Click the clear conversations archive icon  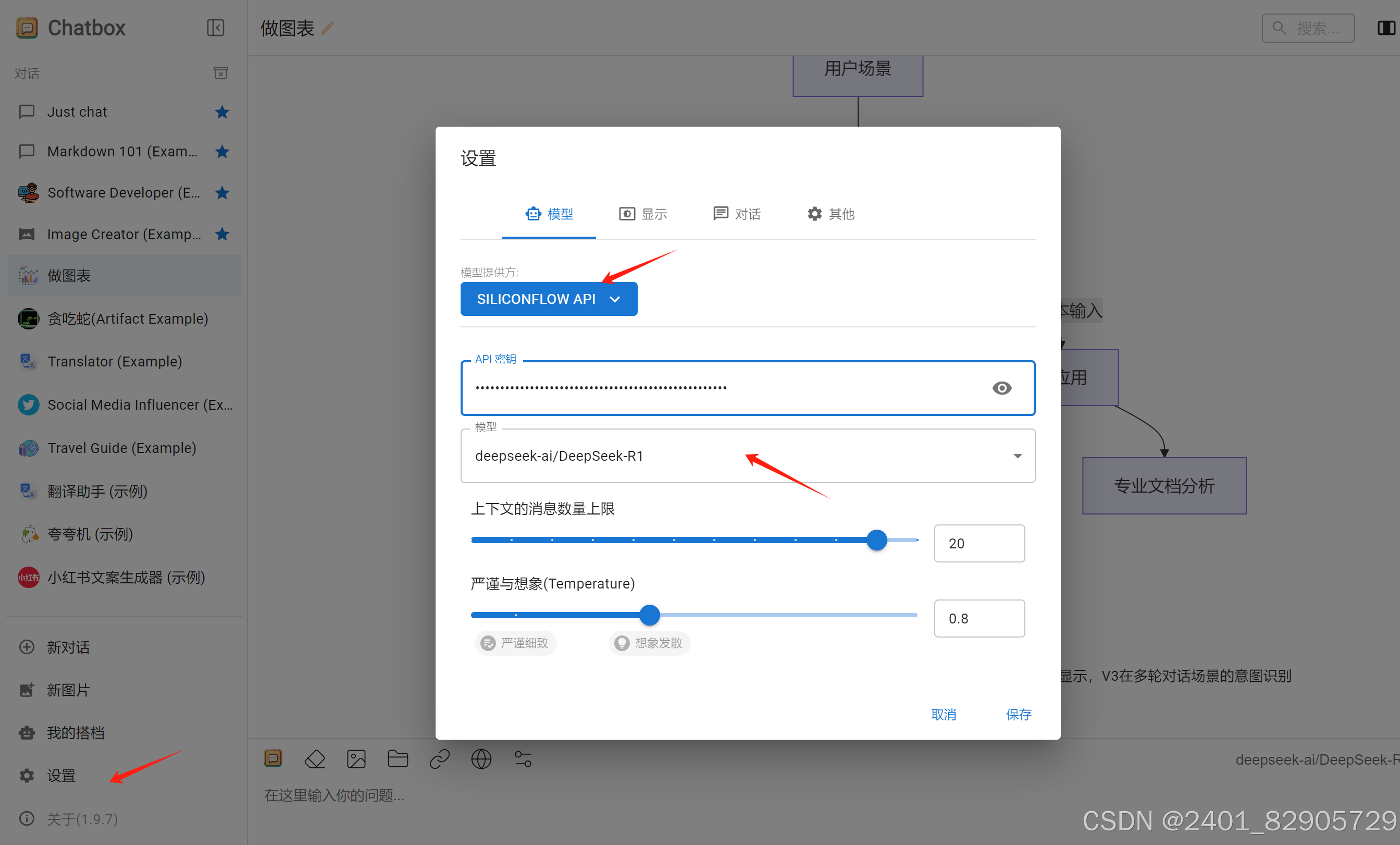(220, 73)
